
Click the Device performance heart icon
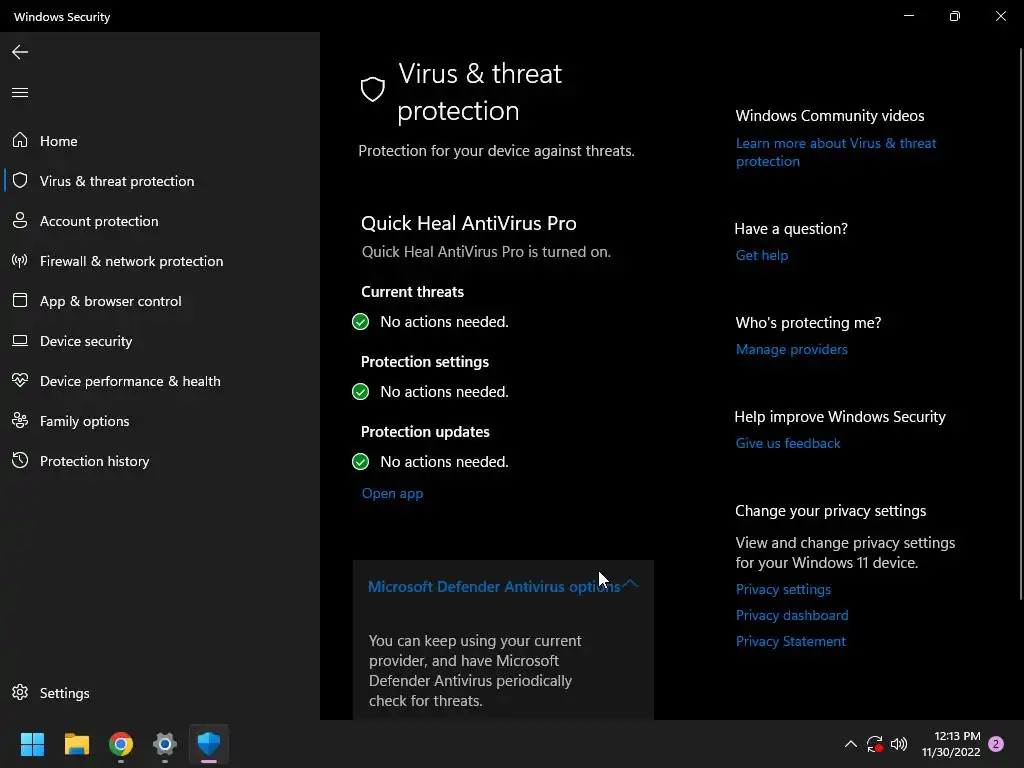point(20,381)
